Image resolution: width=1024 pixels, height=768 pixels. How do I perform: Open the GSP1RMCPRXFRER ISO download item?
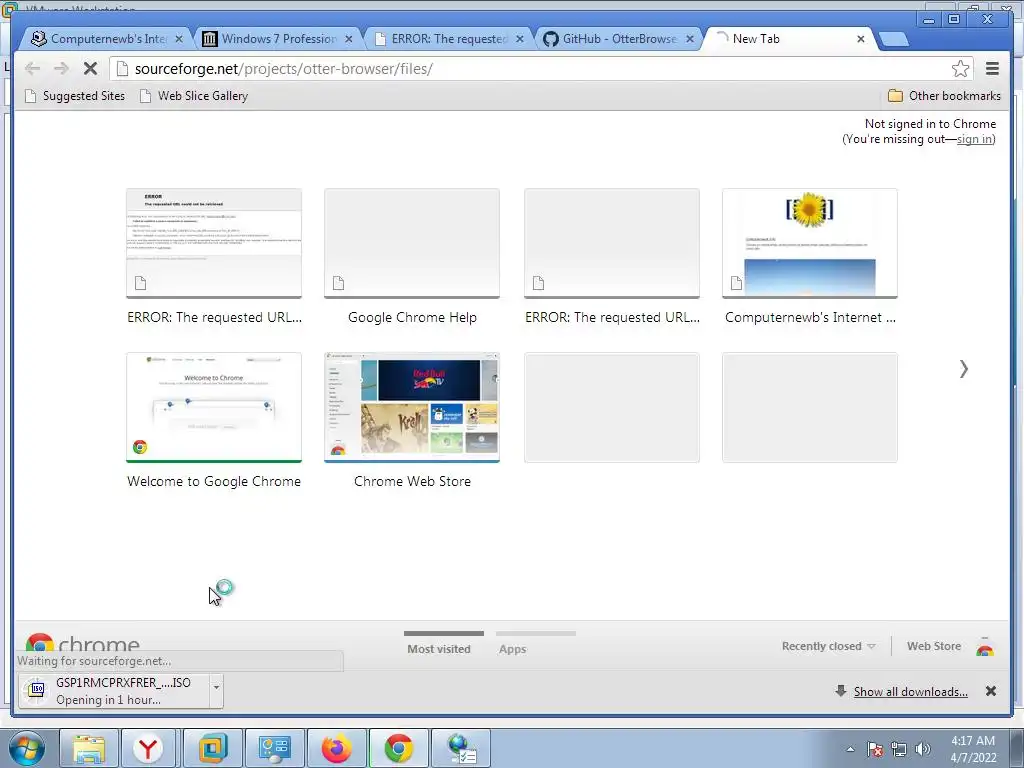114,691
